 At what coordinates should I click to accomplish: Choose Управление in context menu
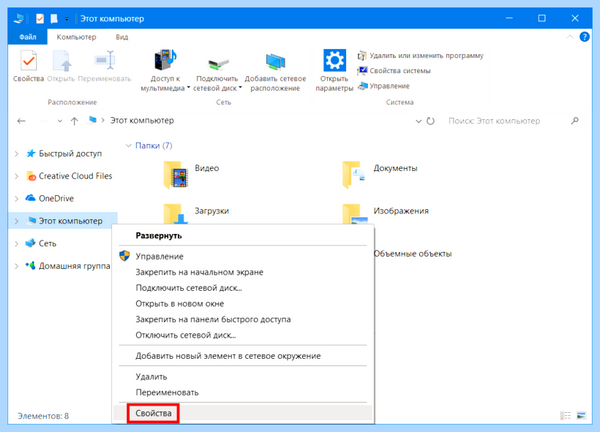pyautogui.click(x=243, y=256)
